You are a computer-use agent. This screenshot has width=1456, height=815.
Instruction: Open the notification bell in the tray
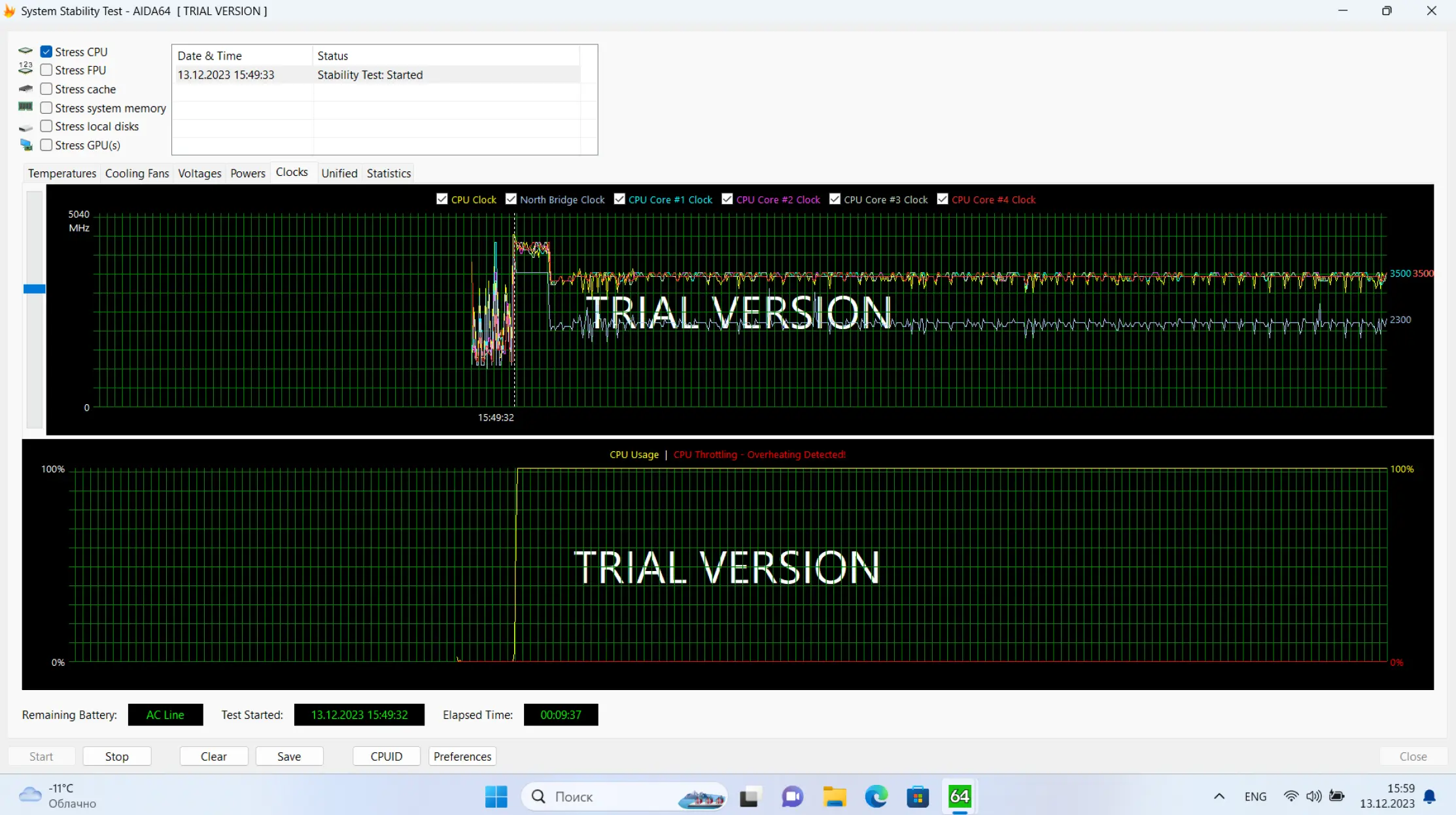(x=1429, y=796)
